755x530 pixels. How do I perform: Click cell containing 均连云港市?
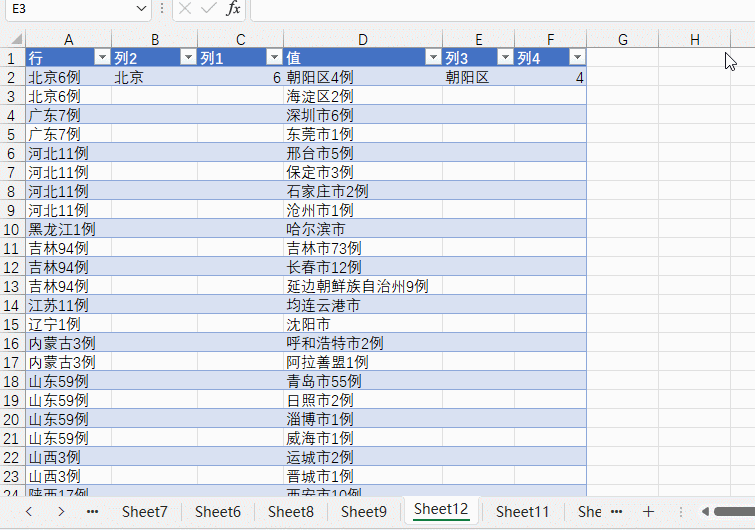point(363,305)
